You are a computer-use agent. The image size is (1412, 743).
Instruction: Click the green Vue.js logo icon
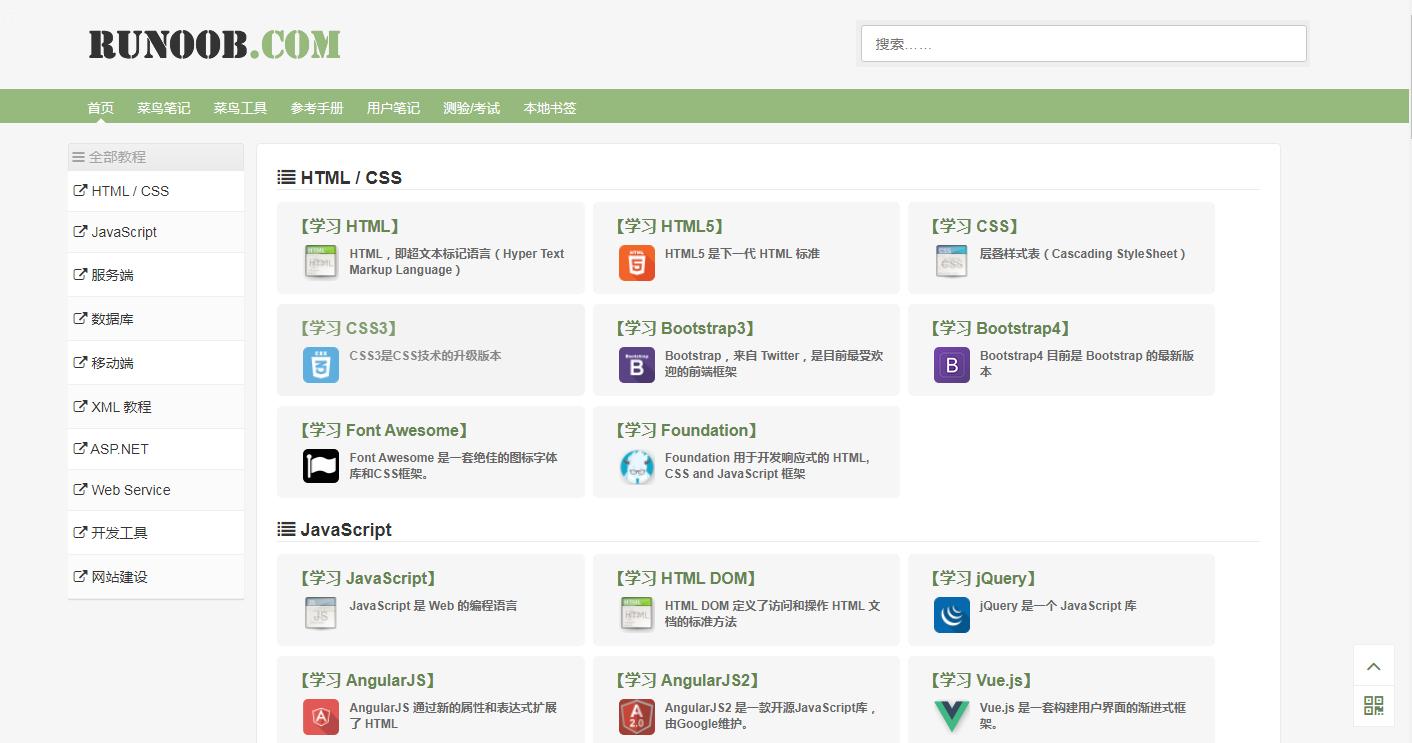pos(952,716)
